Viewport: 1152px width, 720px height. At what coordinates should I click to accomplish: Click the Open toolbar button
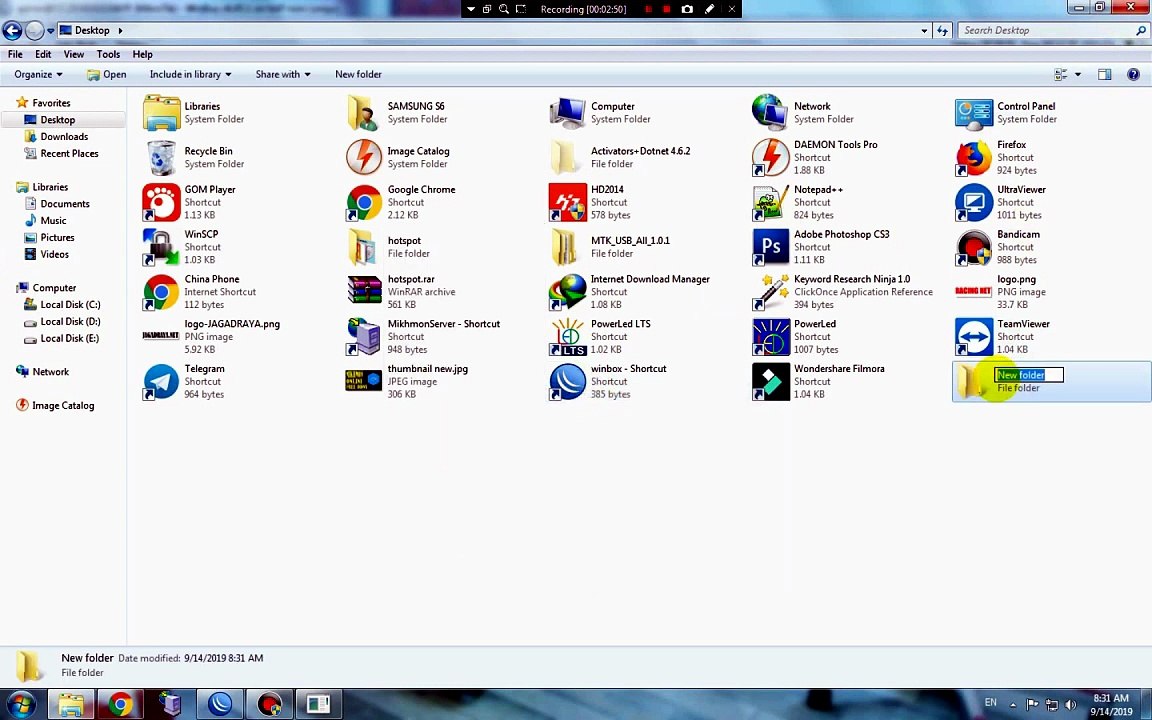(107, 74)
